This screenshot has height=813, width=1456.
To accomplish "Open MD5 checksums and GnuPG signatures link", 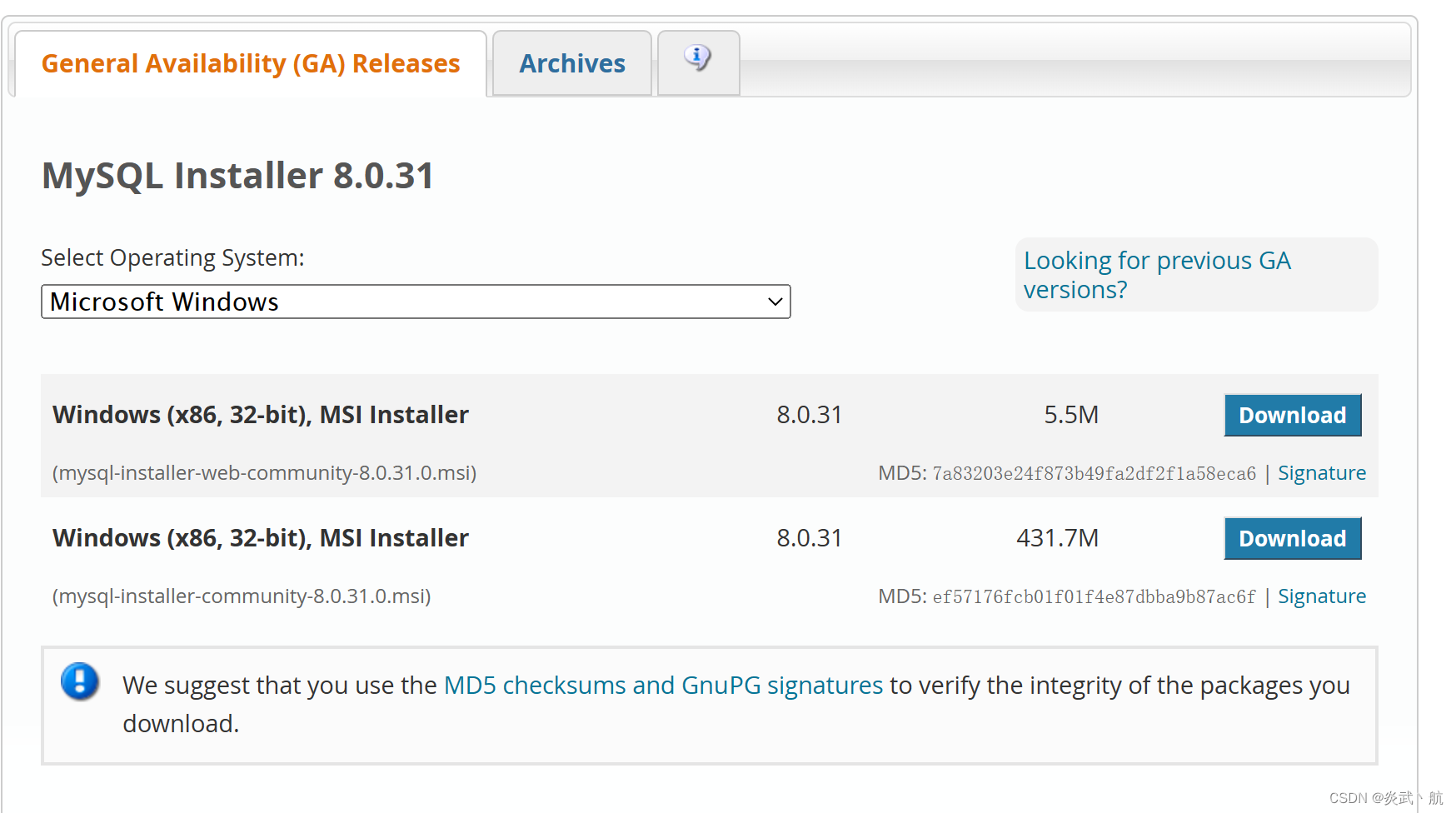I will click(663, 685).
